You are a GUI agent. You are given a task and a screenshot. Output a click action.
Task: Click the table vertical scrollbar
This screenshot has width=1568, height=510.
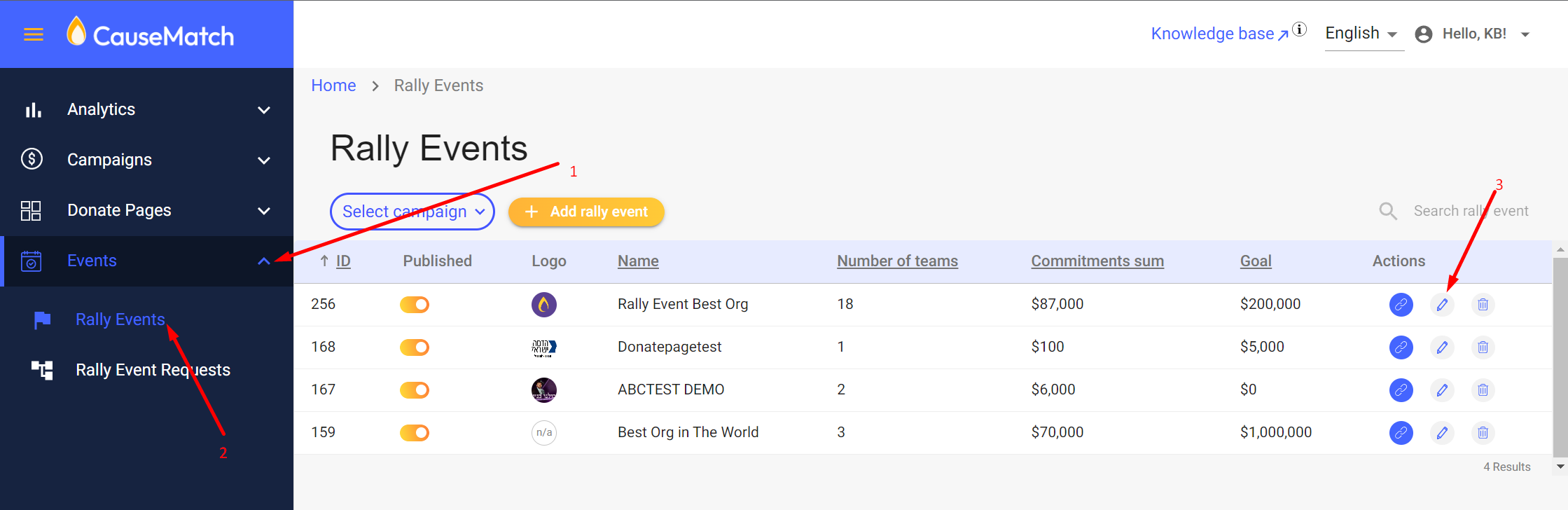coord(1560,357)
